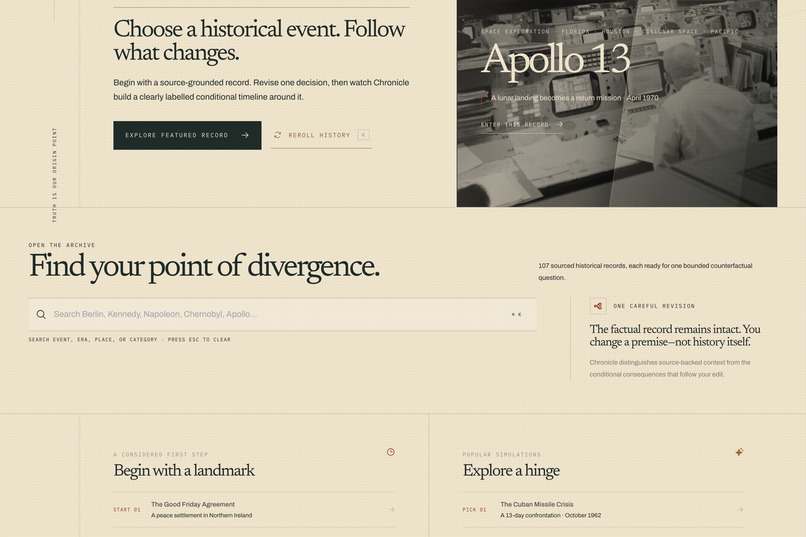Click the 'PICK 01' label
This screenshot has width=806, height=537.
[x=474, y=510]
